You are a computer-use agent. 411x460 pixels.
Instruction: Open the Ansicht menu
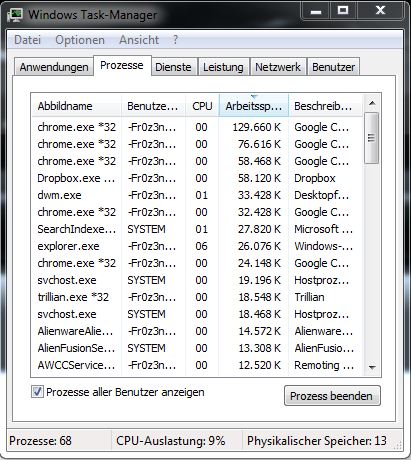[139, 40]
